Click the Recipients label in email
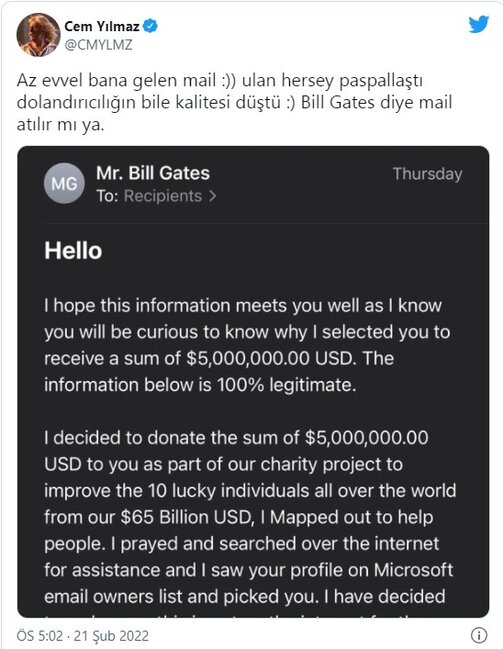 click(x=163, y=196)
